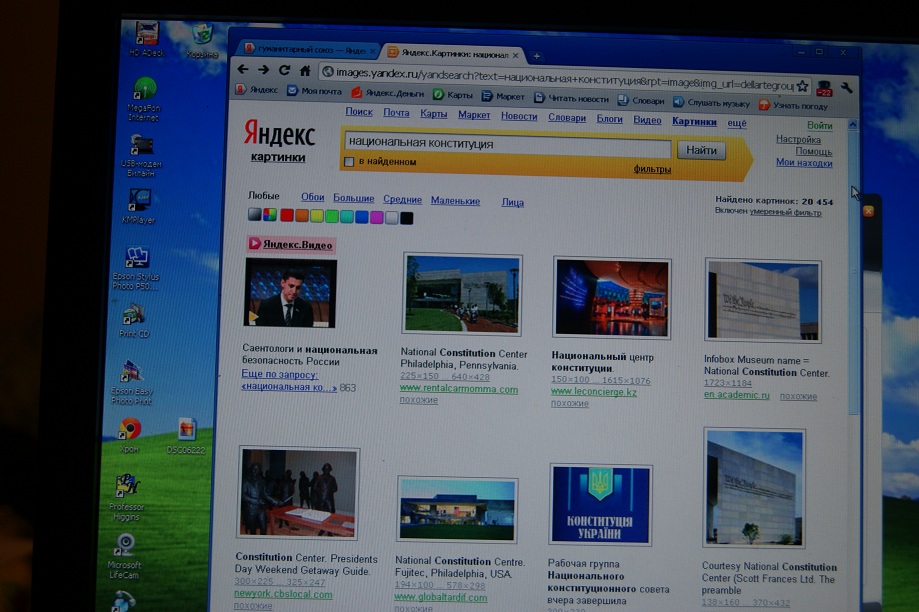This screenshot has height=612, width=919.
Task: Select the DSC06222 file on the desktop
Action: [186, 437]
